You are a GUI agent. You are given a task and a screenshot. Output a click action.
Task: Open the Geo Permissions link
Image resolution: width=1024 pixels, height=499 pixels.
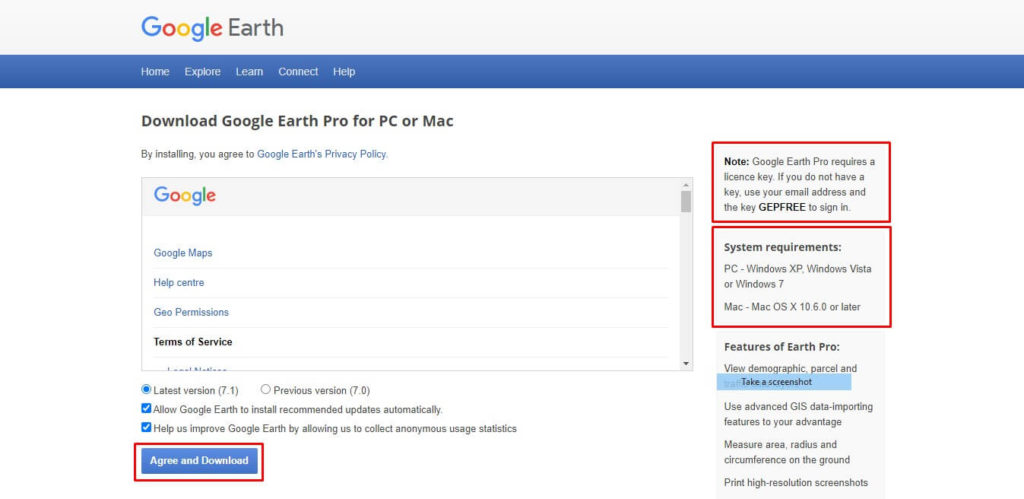click(191, 312)
